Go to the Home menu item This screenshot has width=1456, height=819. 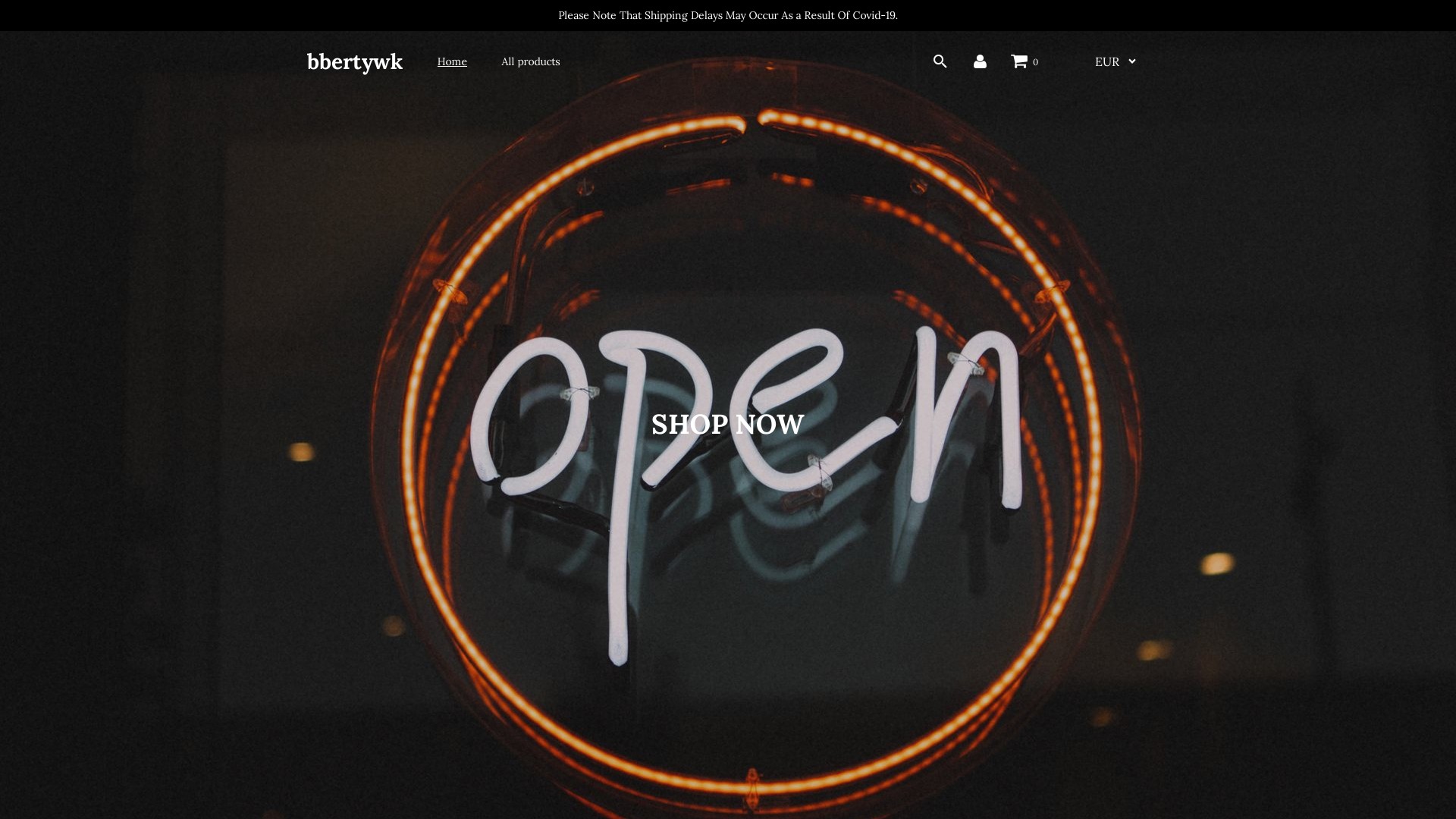point(452,61)
